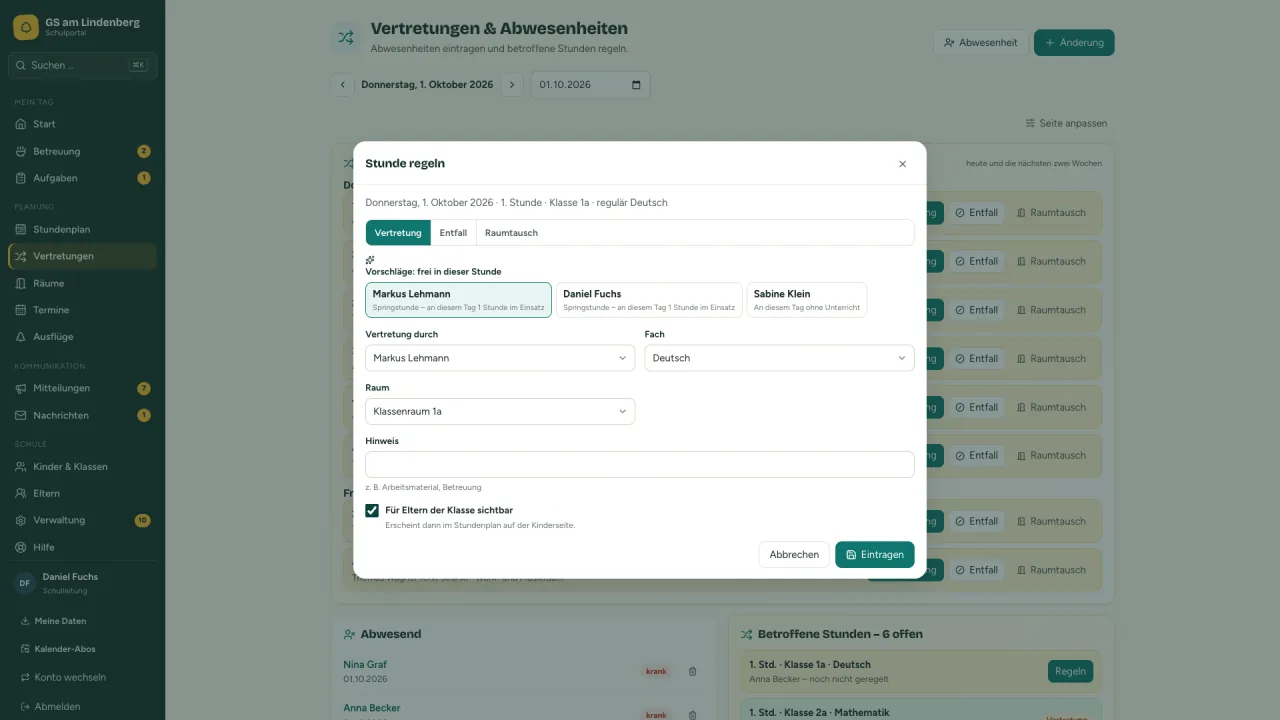Delete Nina Graf absence trash icon
Image resolution: width=1280 pixels, height=720 pixels.
(692, 671)
